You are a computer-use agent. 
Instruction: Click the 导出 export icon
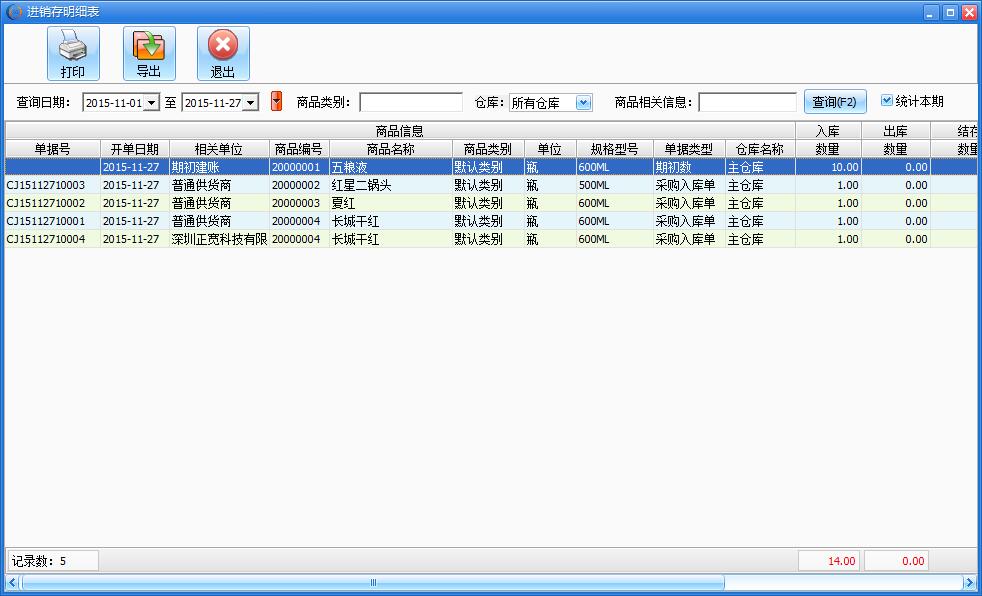(x=149, y=53)
